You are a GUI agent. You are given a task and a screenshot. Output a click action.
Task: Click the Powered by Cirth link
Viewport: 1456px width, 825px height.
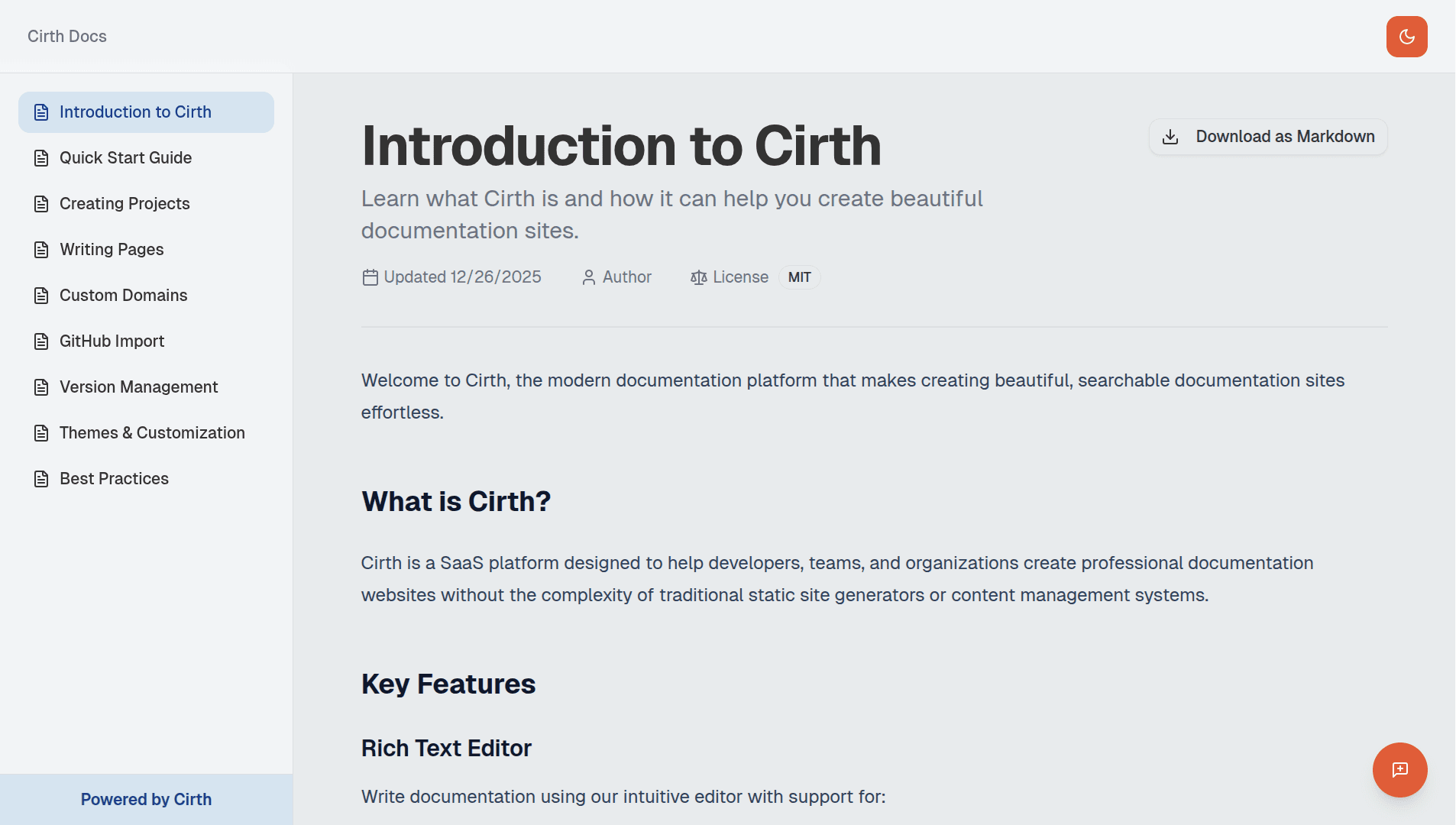pos(145,799)
